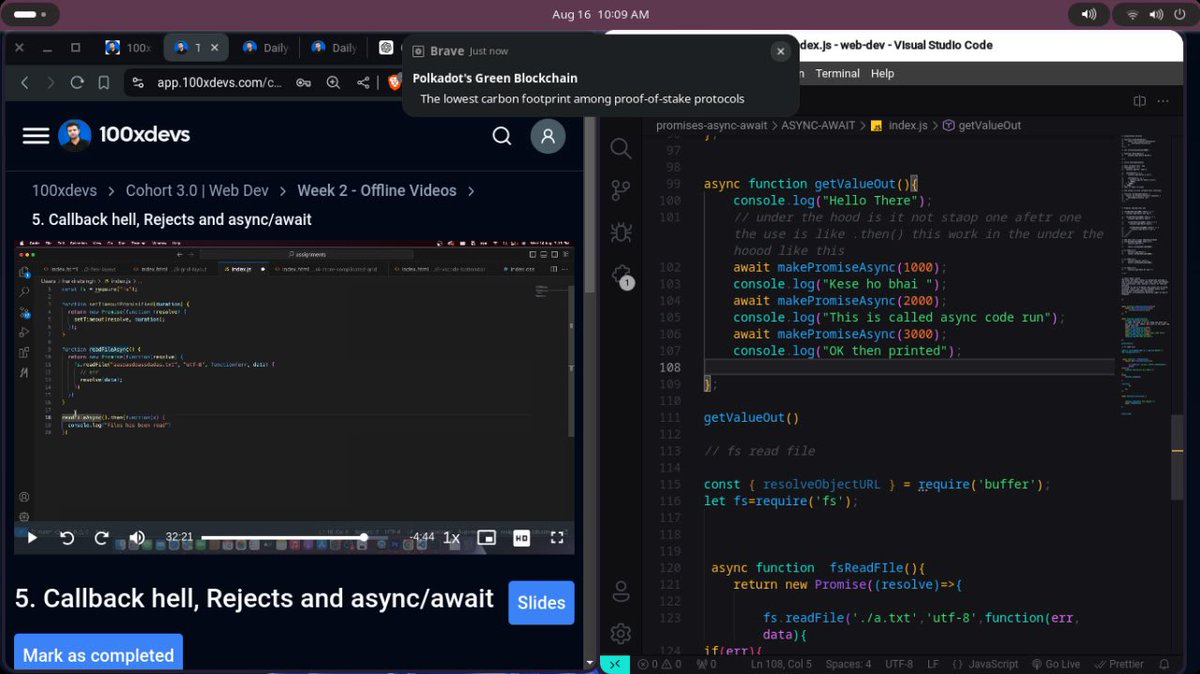Open VS Code notifications bell
The height and width of the screenshot is (674, 1200).
click(x=1163, y=663)
